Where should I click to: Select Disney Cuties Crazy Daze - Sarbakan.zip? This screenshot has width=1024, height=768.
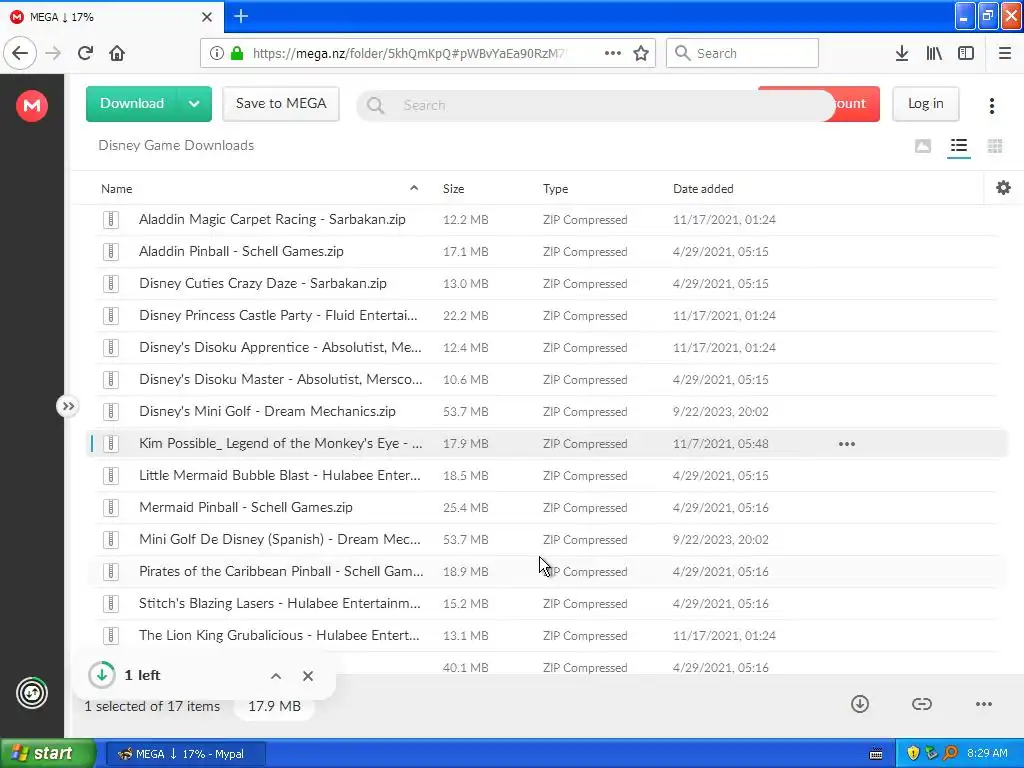pos(545,283)
